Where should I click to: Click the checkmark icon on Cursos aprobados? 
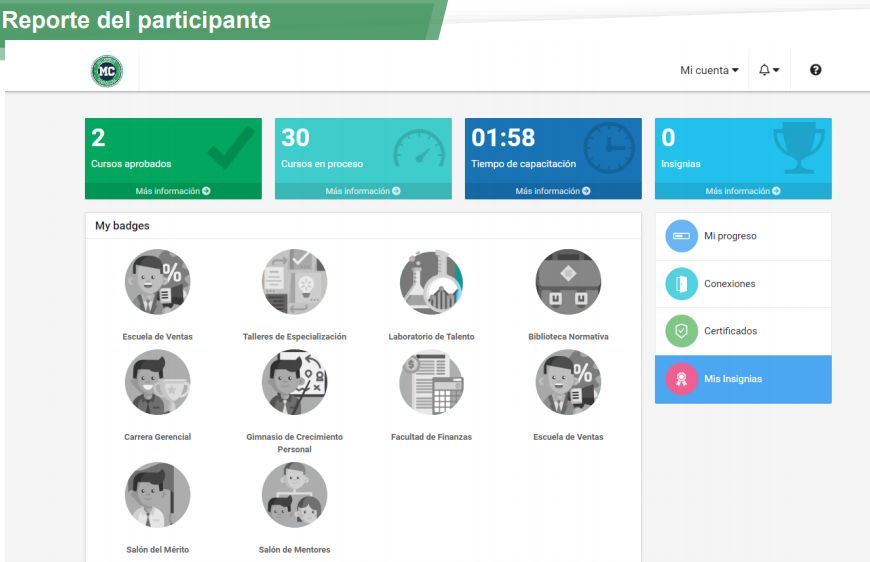[231, 148]
